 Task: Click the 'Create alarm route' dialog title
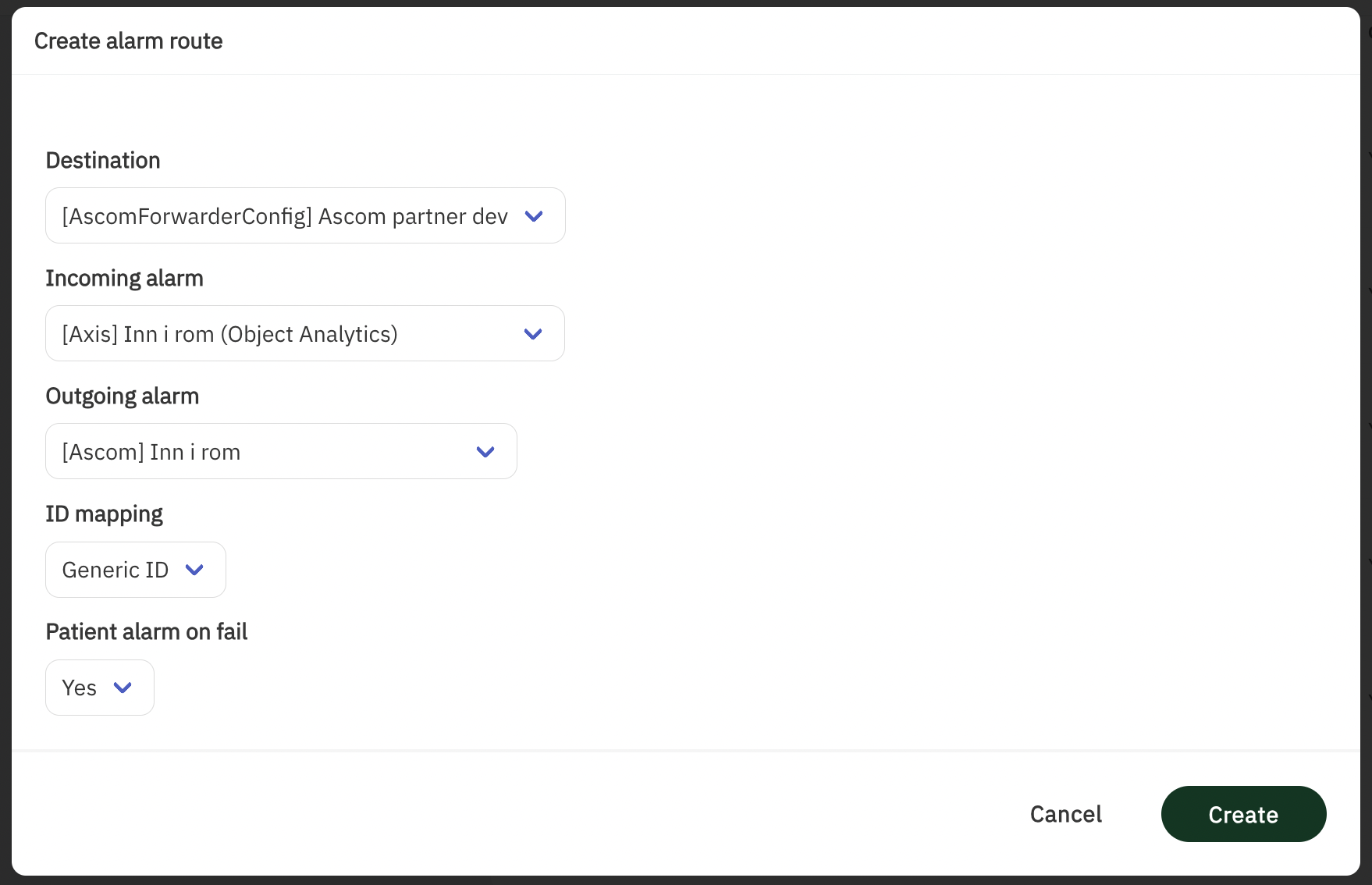[129, 41]
